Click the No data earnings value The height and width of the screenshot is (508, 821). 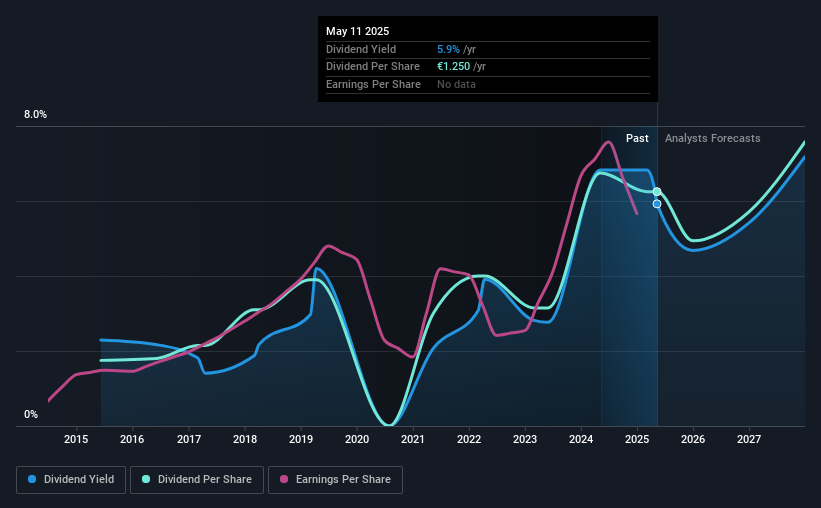[457, 84]
